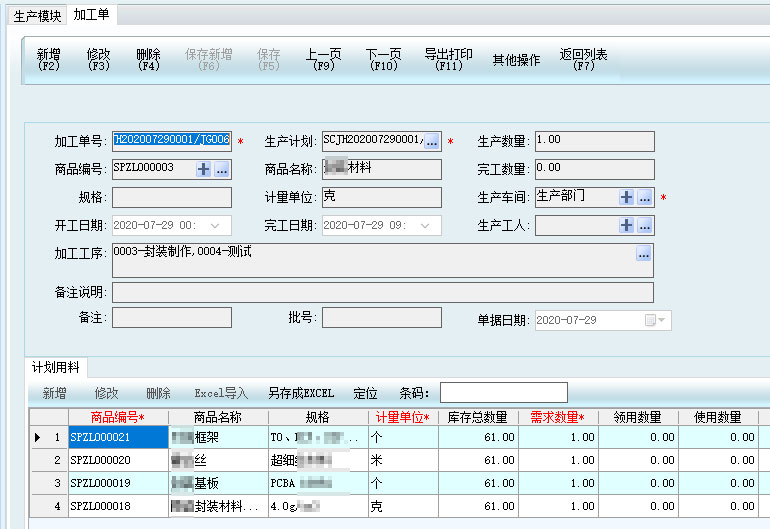Click the plus icon beside 生产工人 field
770x529 pixels.
[x=626, y=225]
